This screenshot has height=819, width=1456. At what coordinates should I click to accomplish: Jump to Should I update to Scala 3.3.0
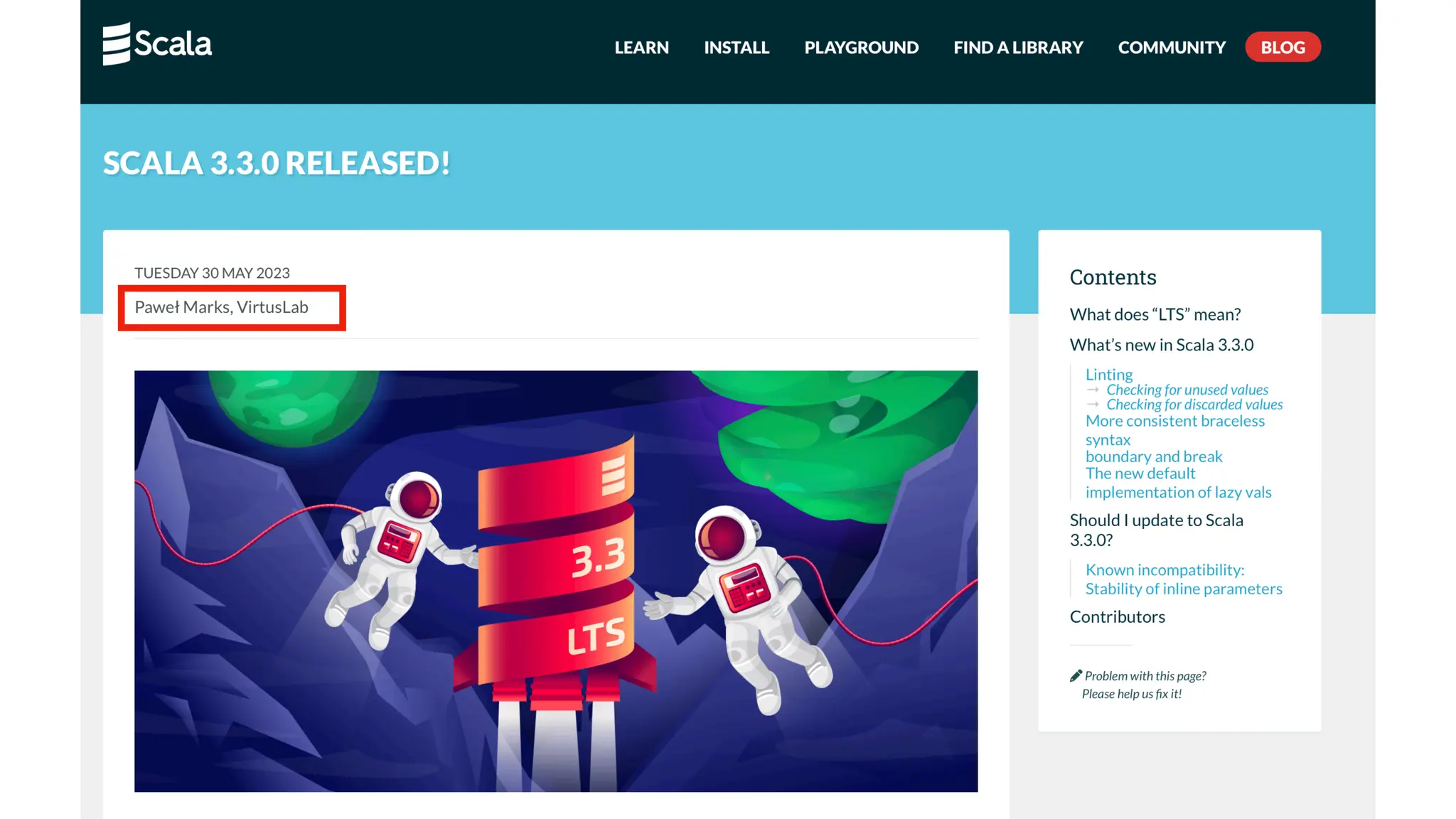point(1156,530)
